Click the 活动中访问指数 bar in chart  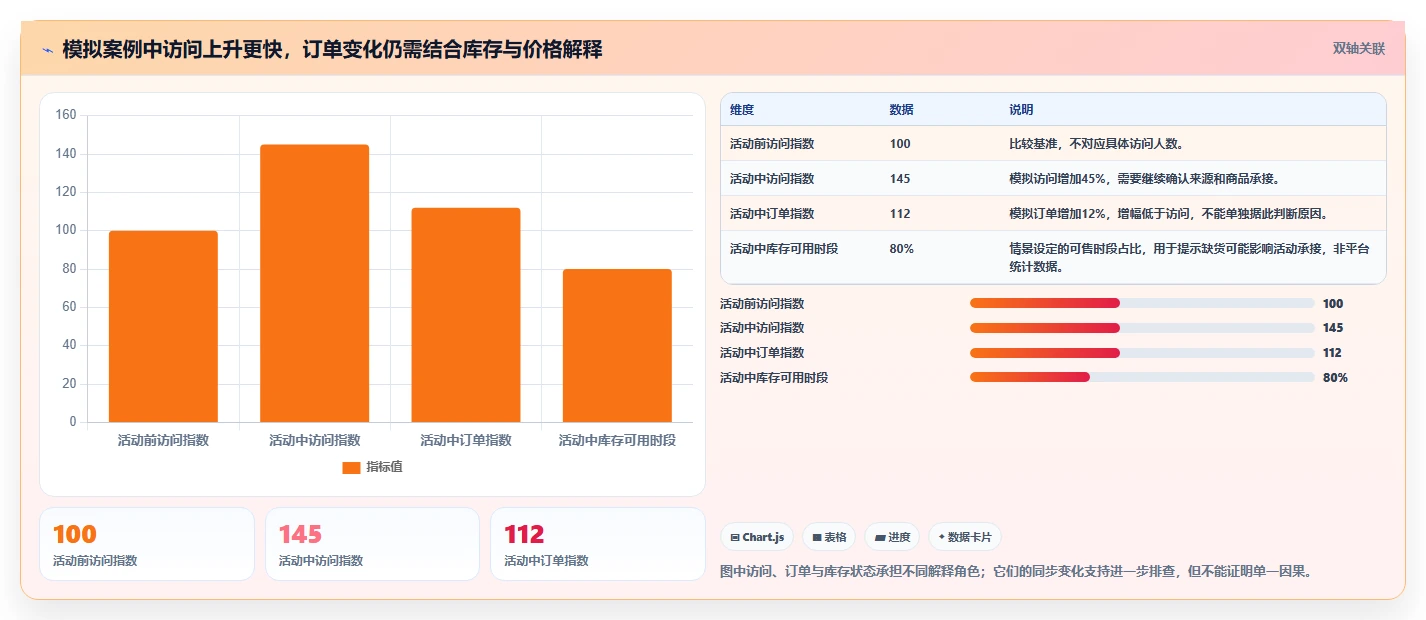pos(314,283)
